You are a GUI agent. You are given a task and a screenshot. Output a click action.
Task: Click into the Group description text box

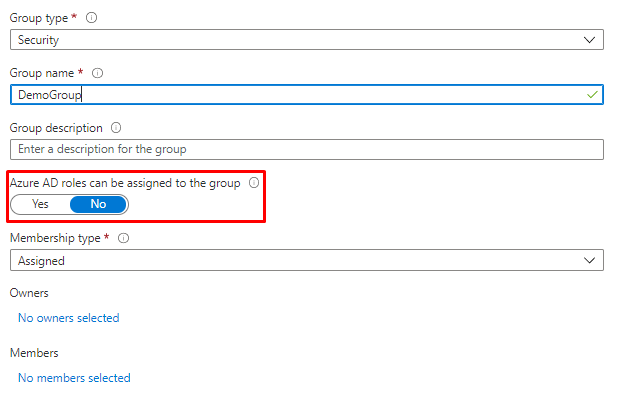coord(307,149)
